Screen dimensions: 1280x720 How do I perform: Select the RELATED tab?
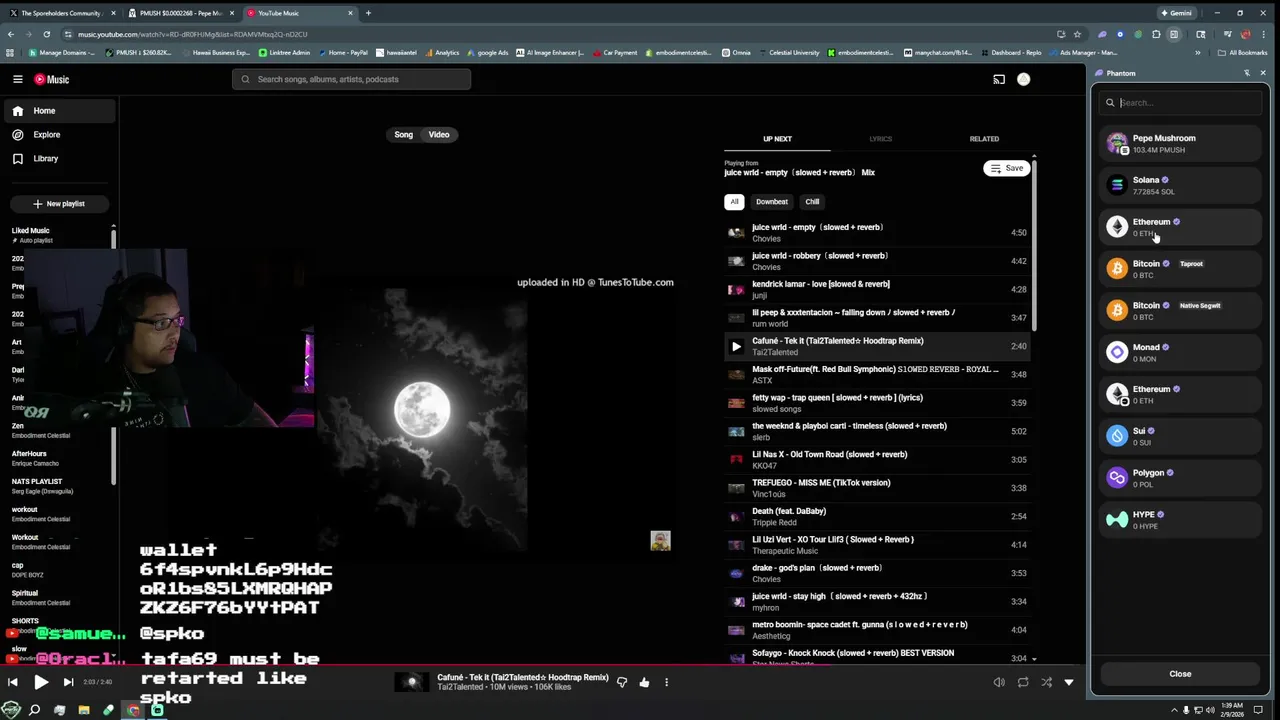[984, 139]
